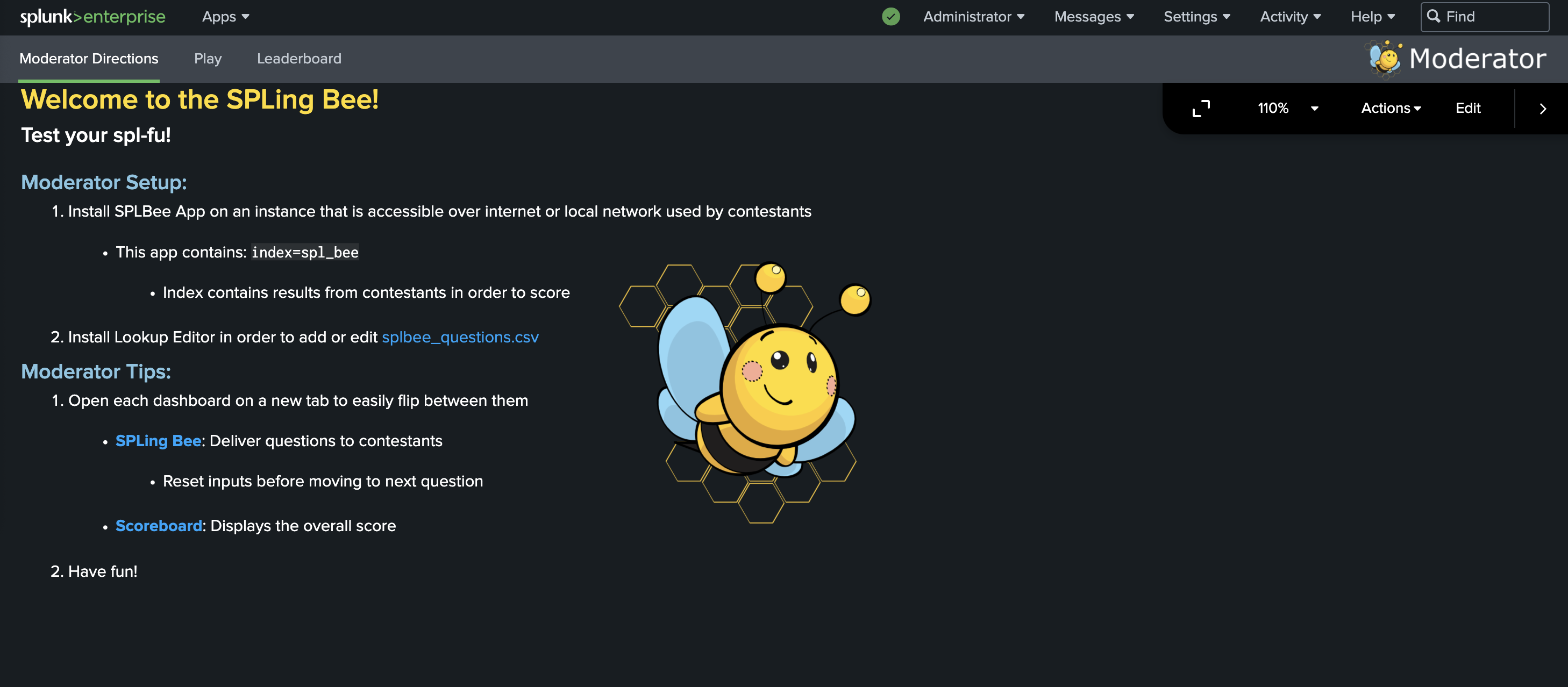Click inside the Find search field
The height and width of the screenshot is (687, 1568).
click(x=1491, y=17)
